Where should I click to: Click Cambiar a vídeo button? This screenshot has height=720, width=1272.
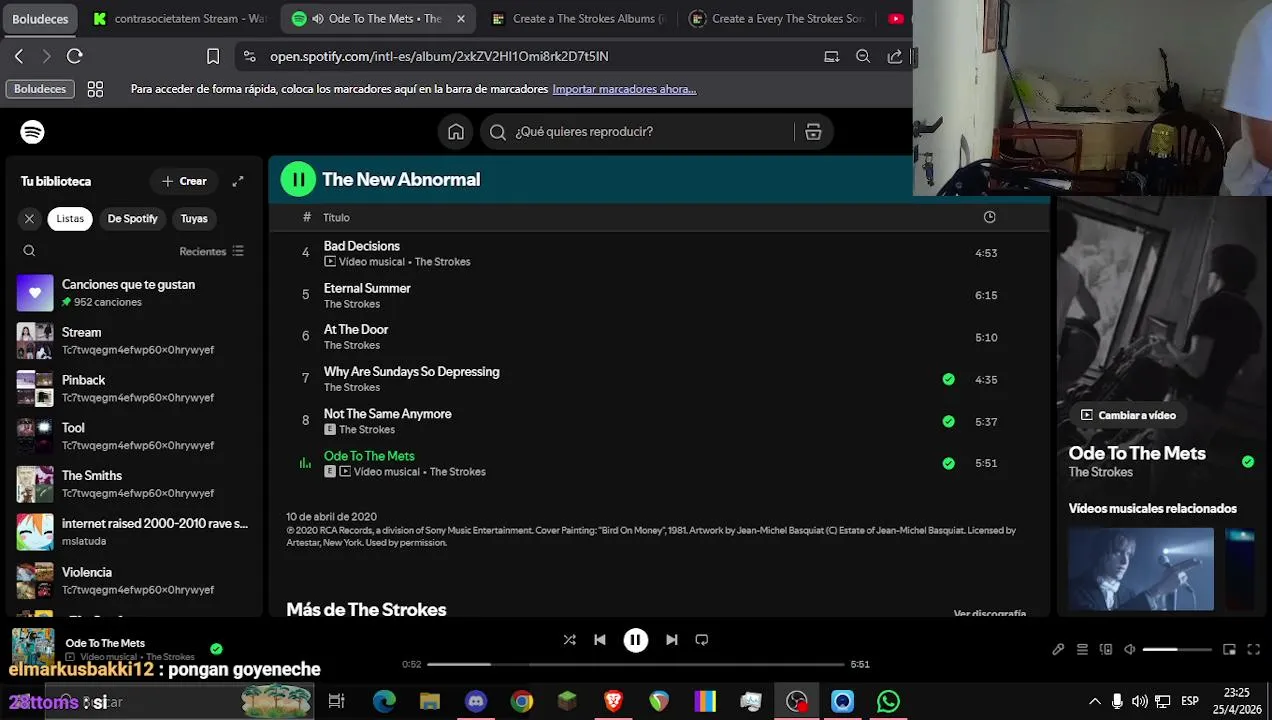(1128, 415)
